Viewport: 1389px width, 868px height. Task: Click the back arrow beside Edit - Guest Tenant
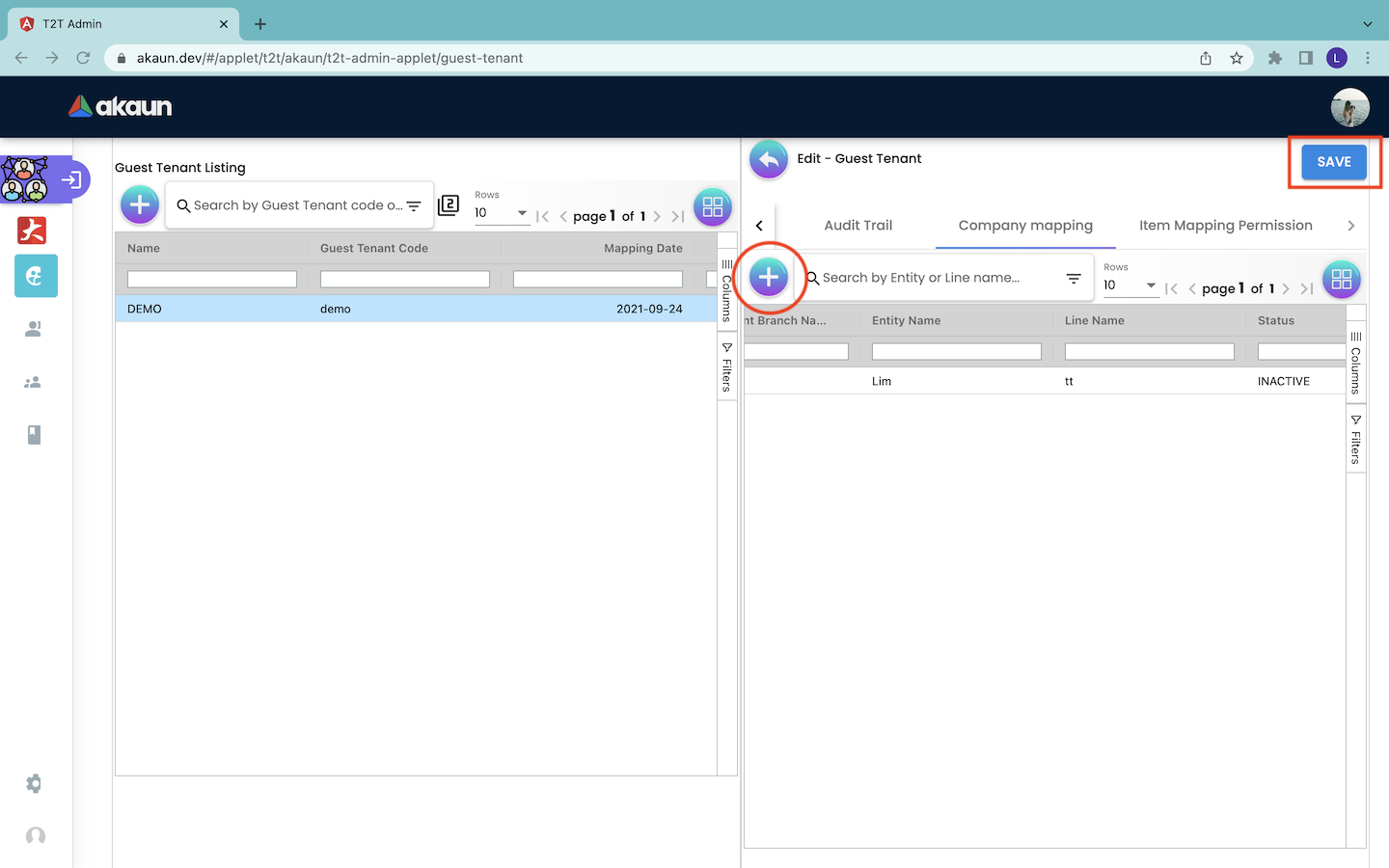[x=769, y=160]
